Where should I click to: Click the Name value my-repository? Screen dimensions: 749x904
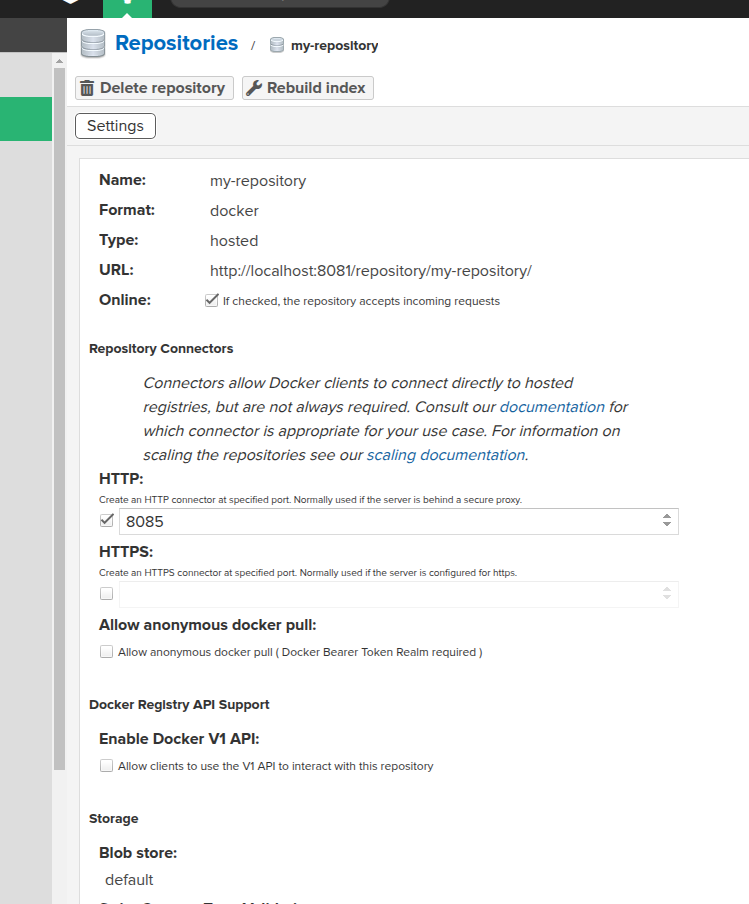click(x=258, y=181)
